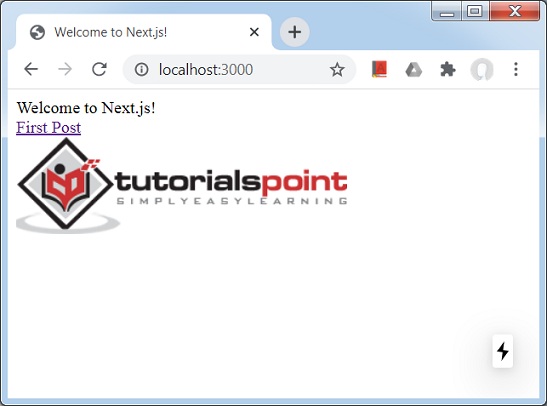Click the Next.js lightning bolt indicator
Image resolution: width=547 pixels, height=406 pixels.
coord(503,351)
